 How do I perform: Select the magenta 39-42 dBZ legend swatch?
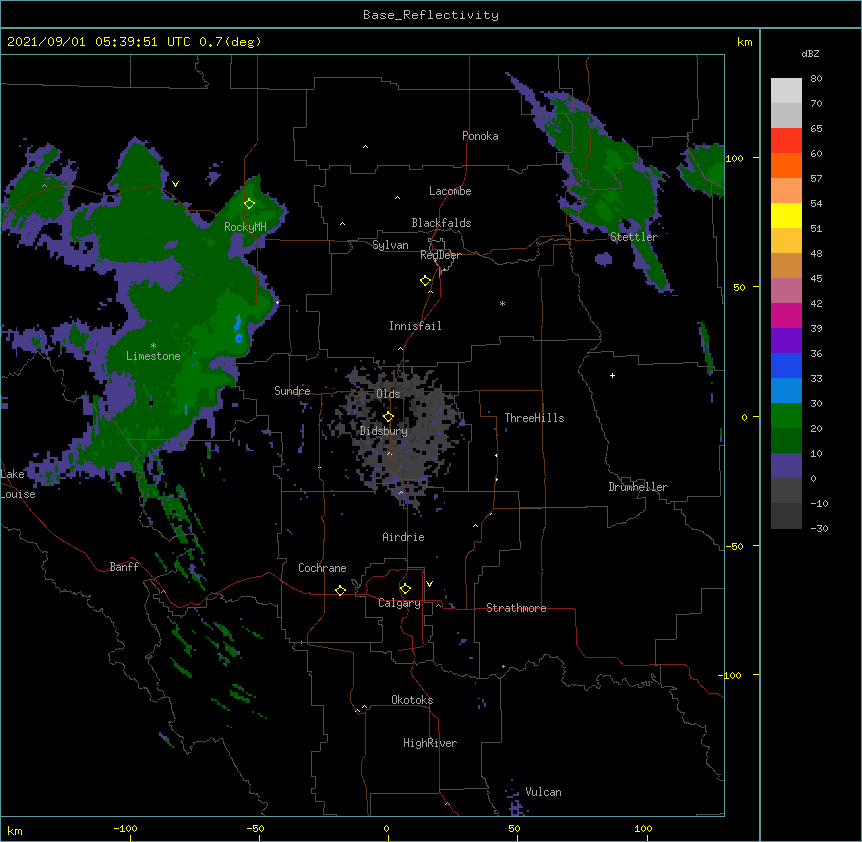pos(786,315)
